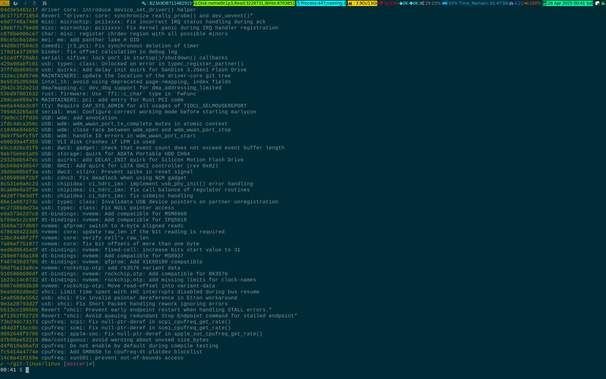
Task: Open the green Disk nvme0n1p3 read/write block
Action: point(244,3)
